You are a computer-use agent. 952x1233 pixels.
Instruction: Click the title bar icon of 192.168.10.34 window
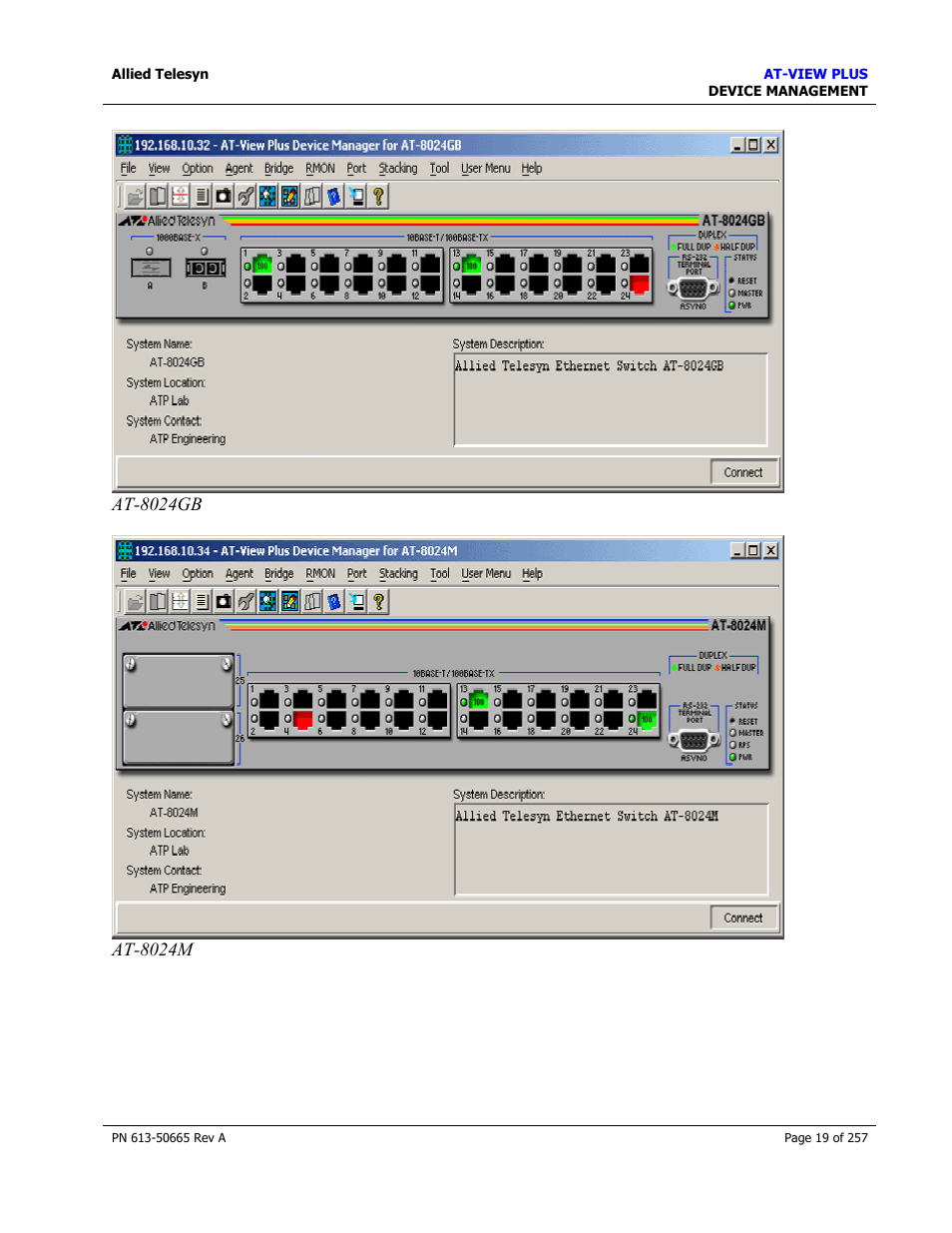click(x=125, y=550)
